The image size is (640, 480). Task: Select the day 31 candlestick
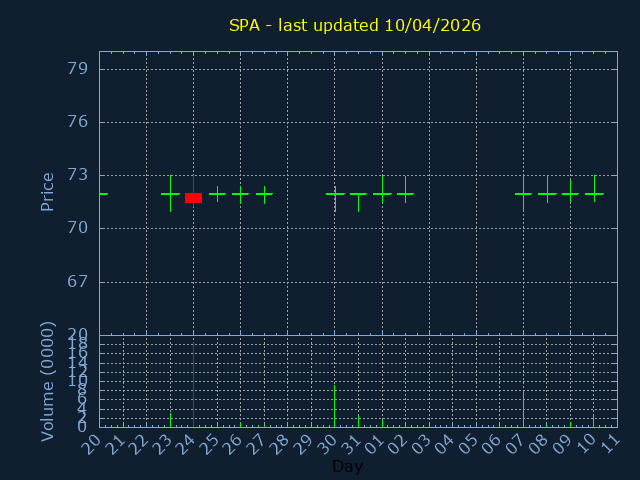point(358,194)
